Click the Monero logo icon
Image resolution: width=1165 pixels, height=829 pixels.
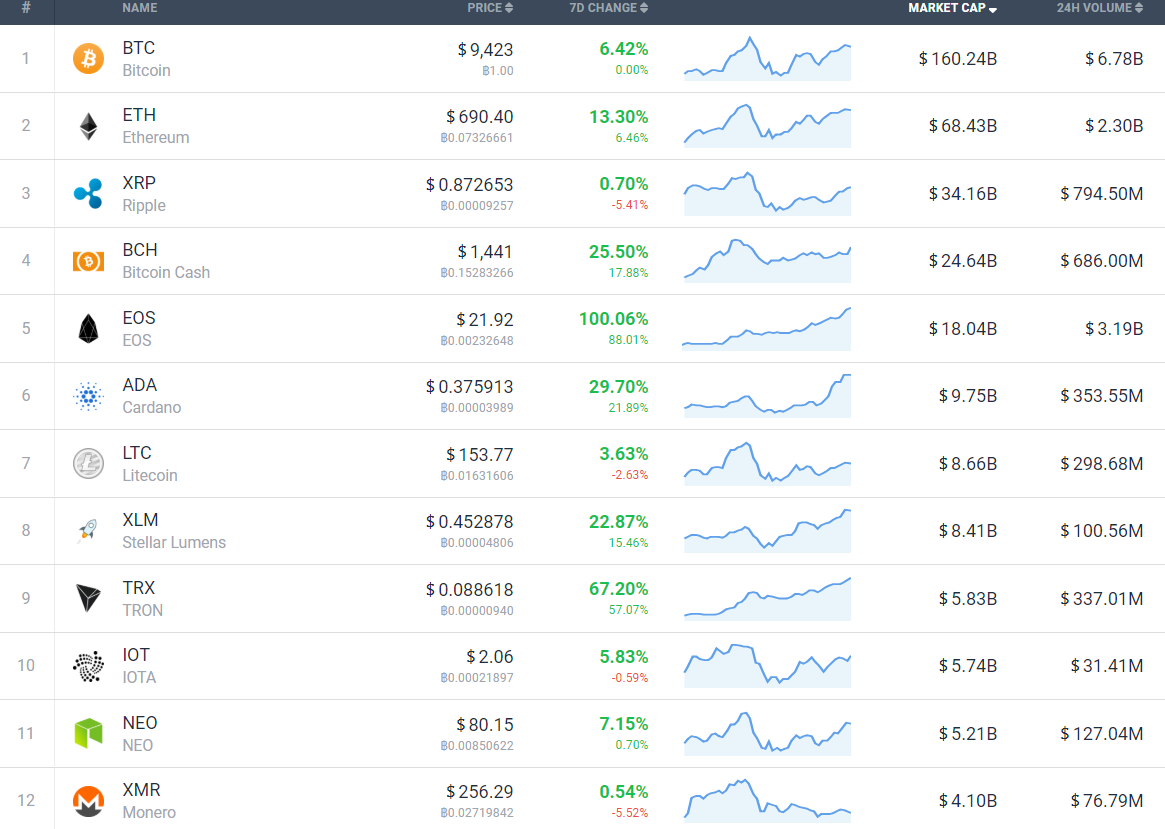pos(88,801)
